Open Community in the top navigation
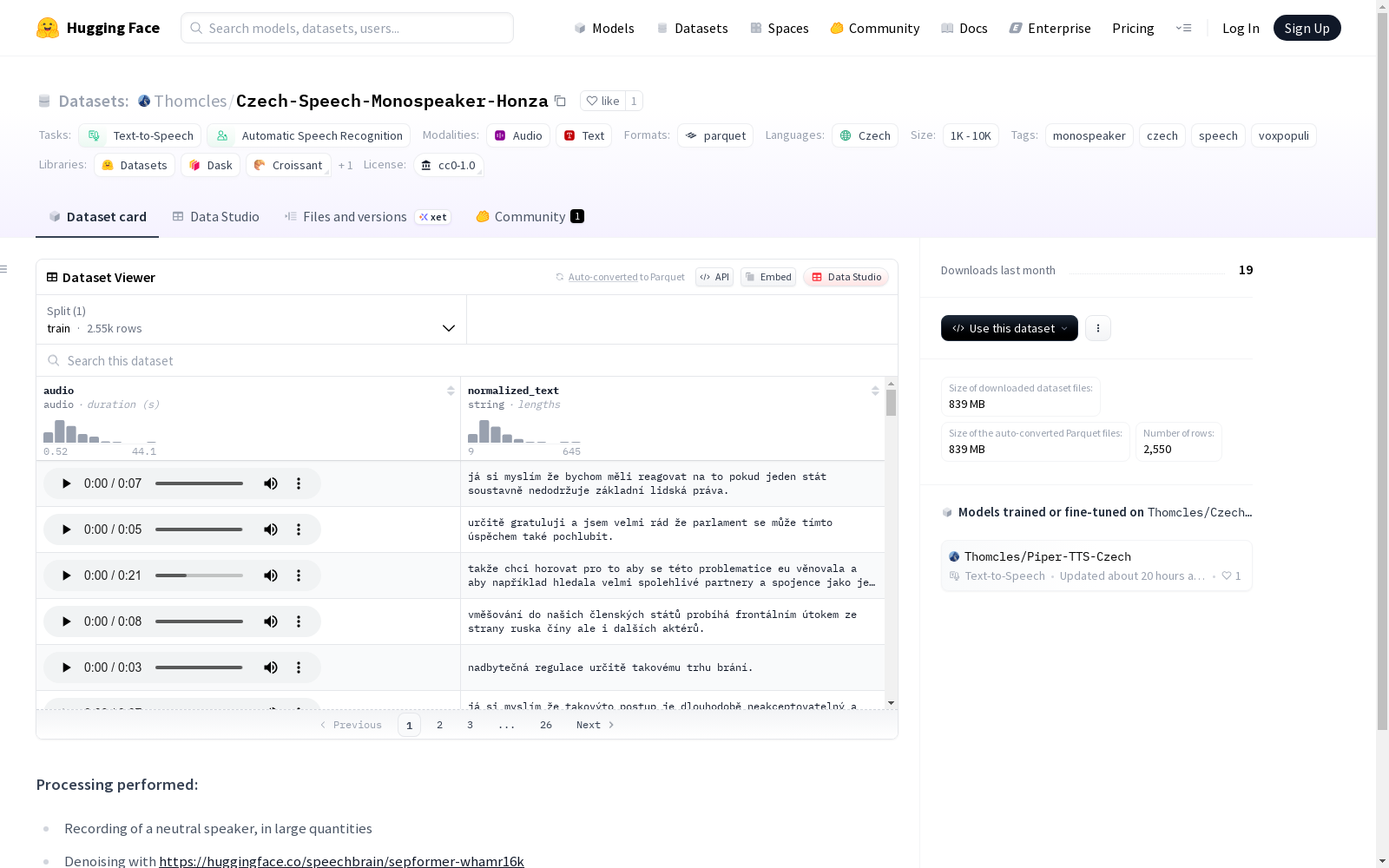The image size is (1389, 868). [x=875, y=28]
